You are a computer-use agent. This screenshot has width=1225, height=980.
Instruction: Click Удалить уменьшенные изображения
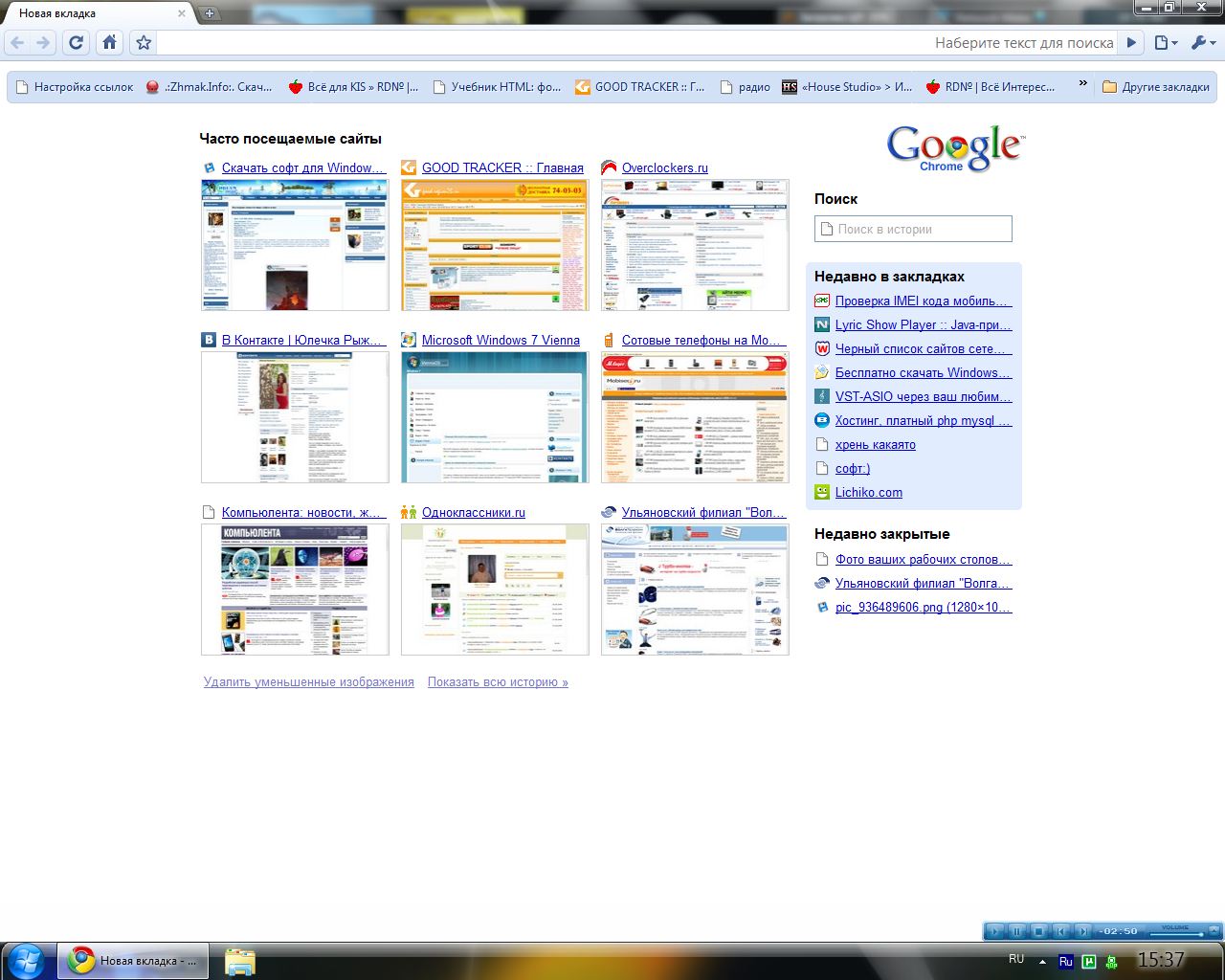[309, 682]
